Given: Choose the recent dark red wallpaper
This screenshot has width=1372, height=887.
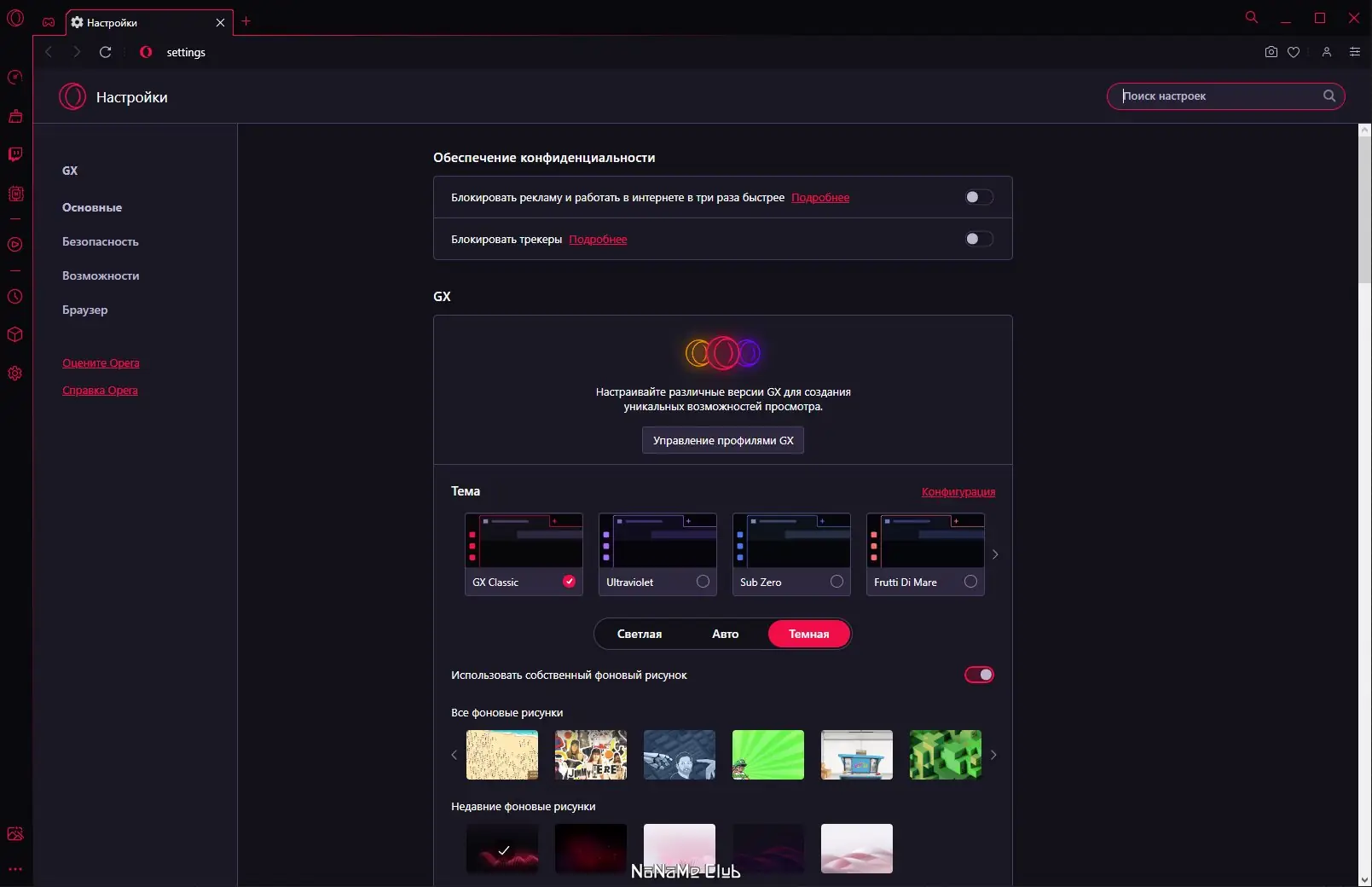Looking at the screenshot, I should click(x=591, y=849).
